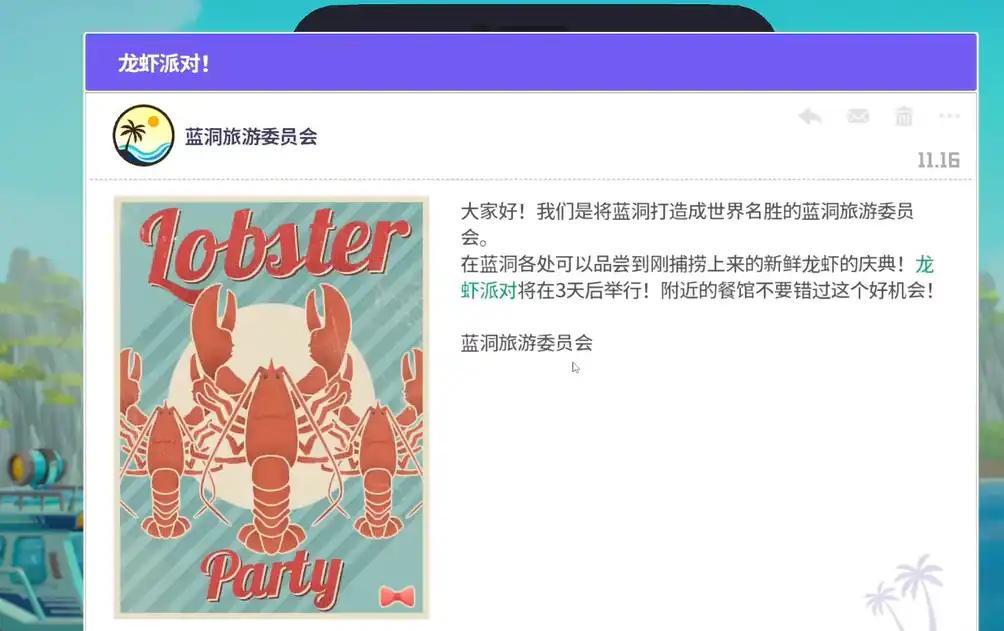Click the palm tree sender avatar
The image size is (1004, 631).
coord(143,136)
